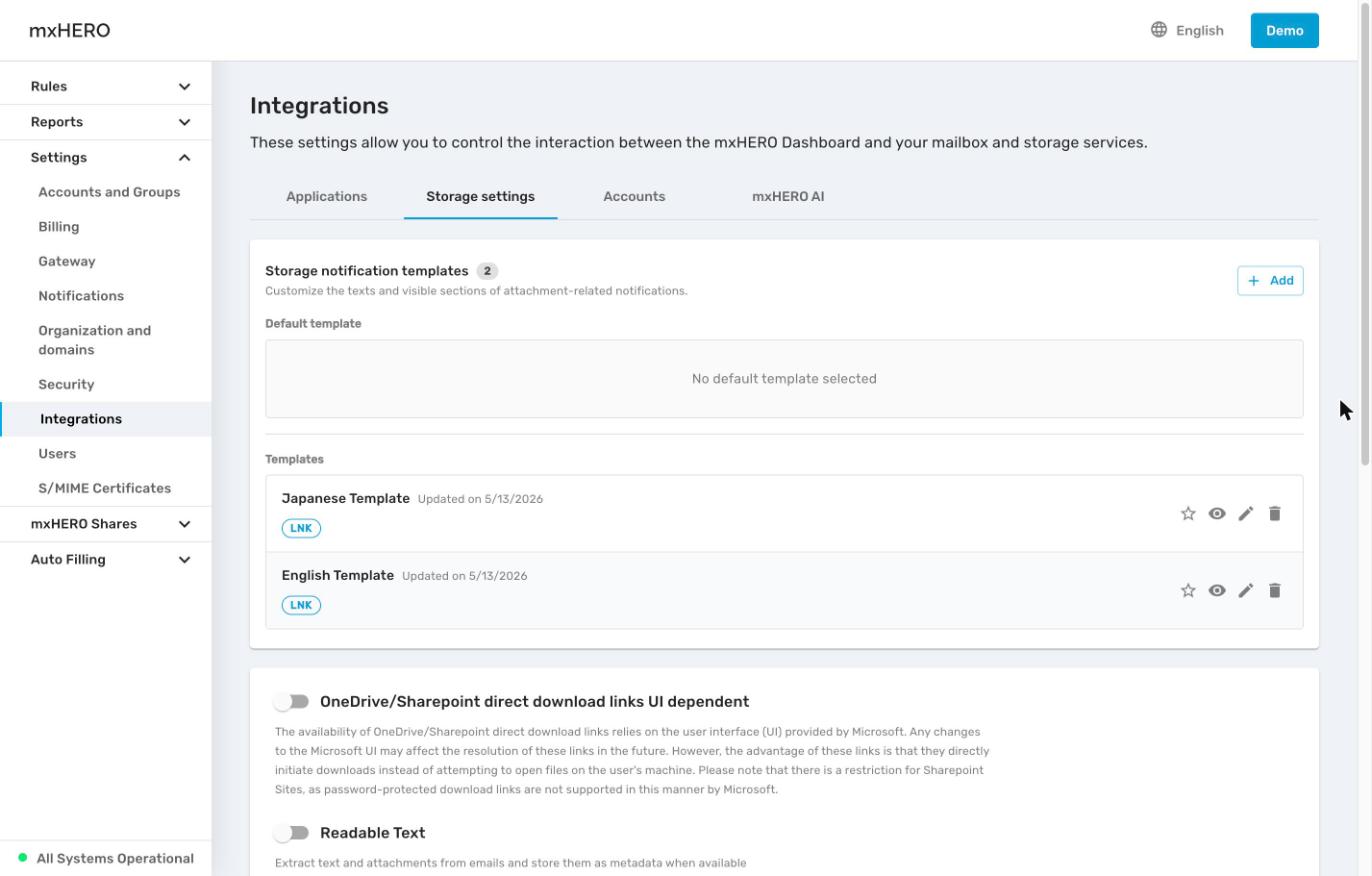Open S/MIME Certificates settings
Screen dimensions: 1372x876
(x=105, y=488)
